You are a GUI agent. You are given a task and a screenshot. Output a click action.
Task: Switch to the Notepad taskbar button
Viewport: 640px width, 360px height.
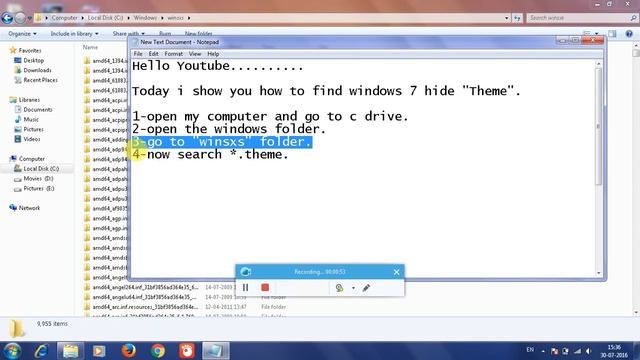(216, 351)
